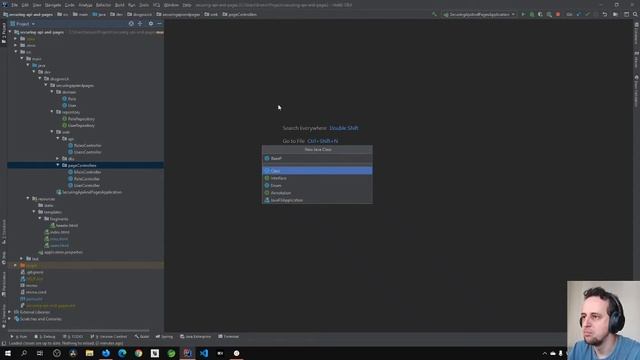Viewport: 640px width, 360px height.
Task: Collapse the pageControllers package
Action: coord(58,165)
